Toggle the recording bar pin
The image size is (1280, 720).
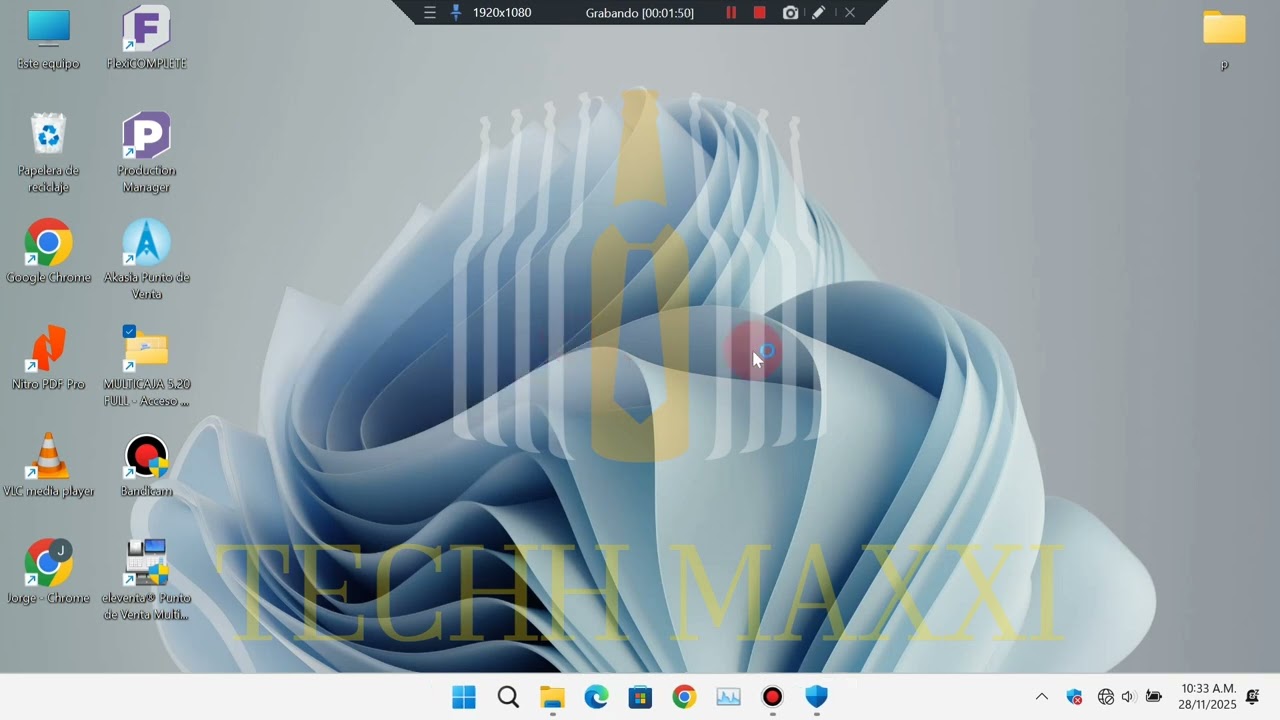coord(456,13)
